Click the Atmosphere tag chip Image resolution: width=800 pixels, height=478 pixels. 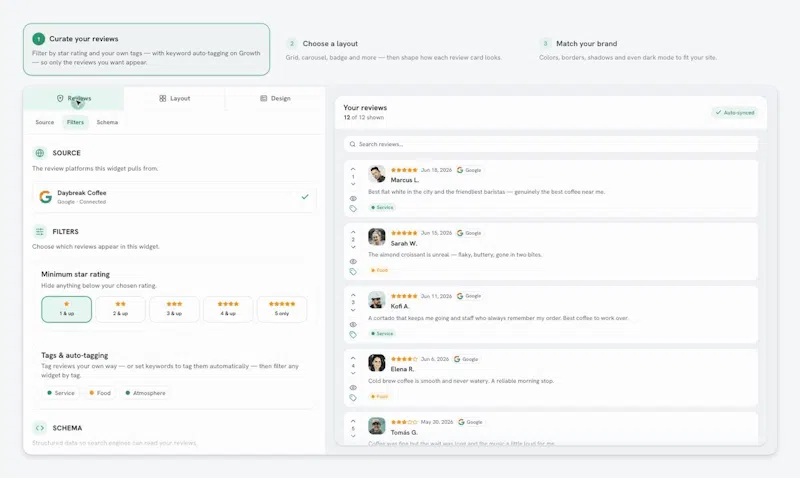pyautogui.click(x=145, y=393)
